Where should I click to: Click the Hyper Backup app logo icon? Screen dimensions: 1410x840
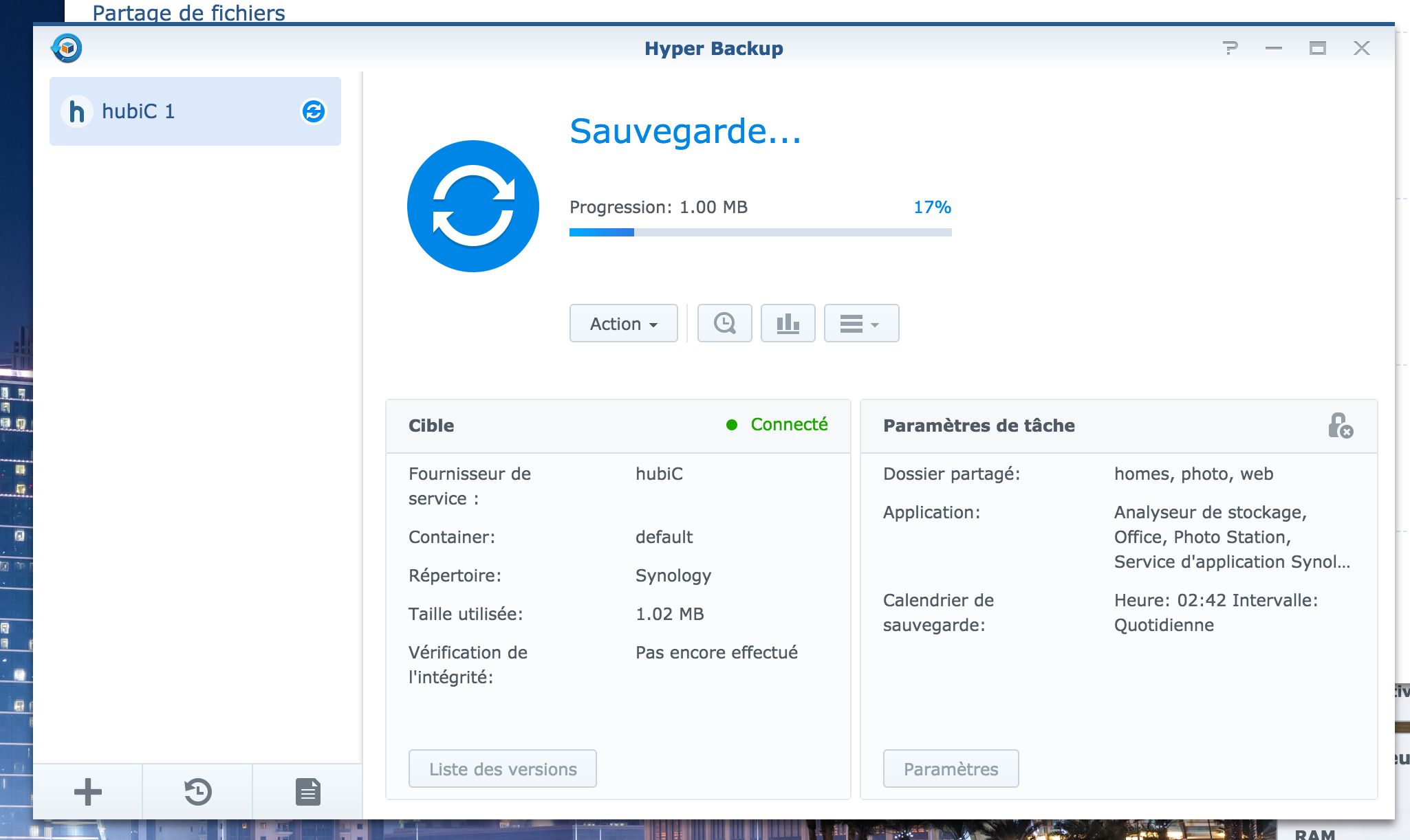(x=67, y=48)
